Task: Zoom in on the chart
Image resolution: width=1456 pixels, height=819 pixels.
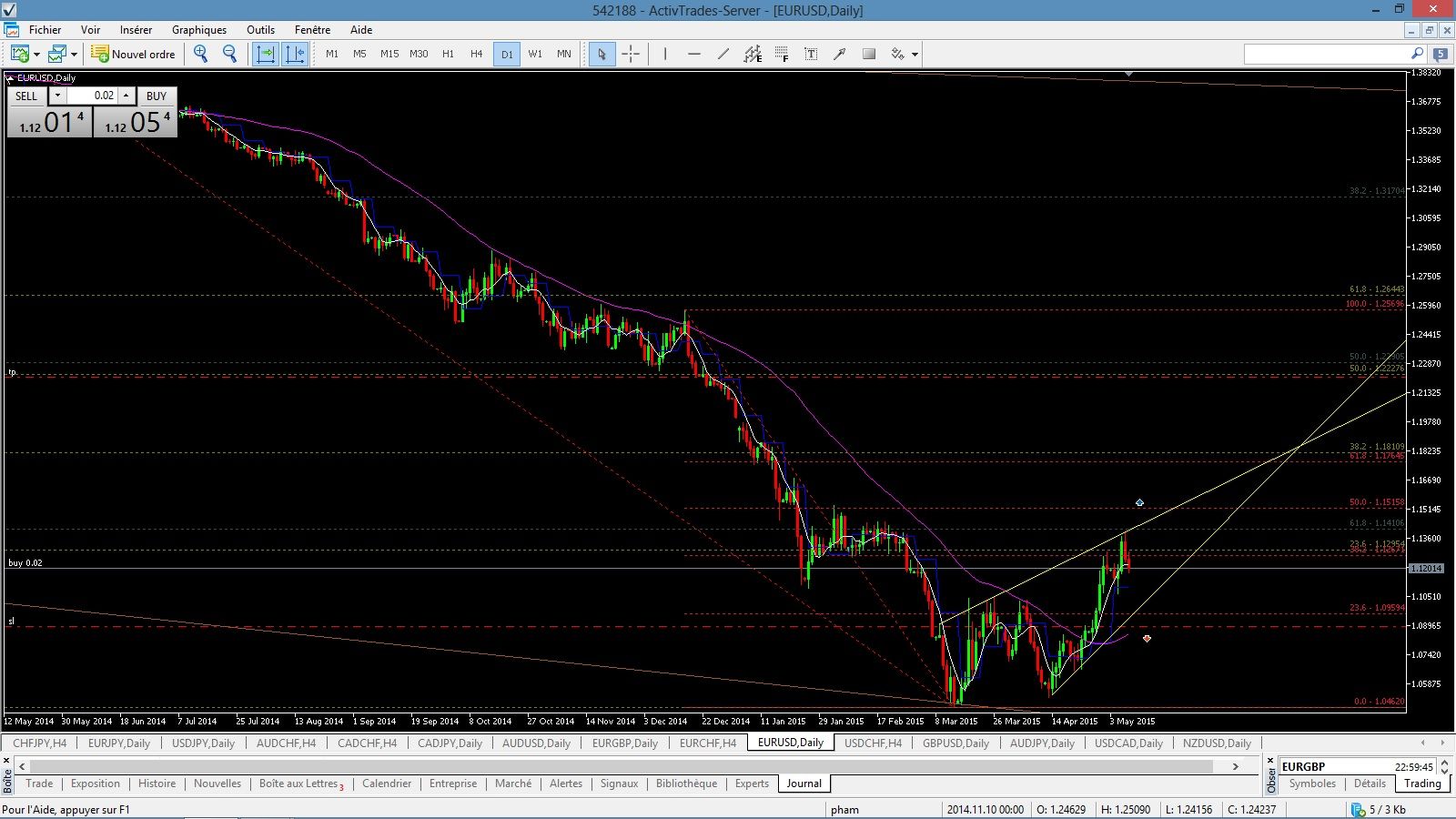Action: click(x=201, y=54)
